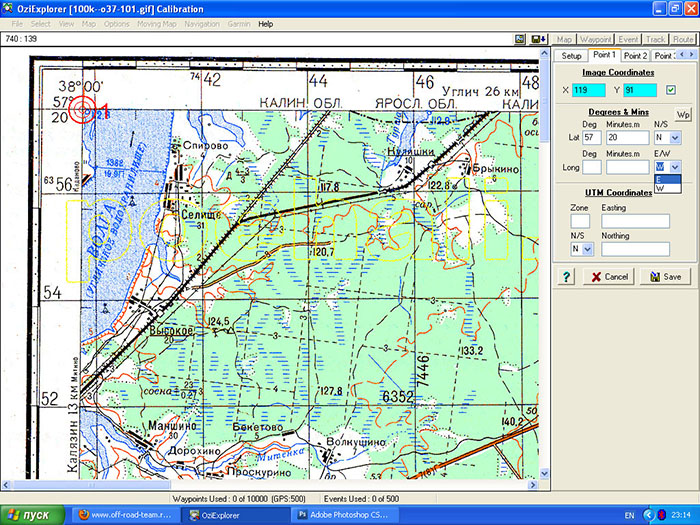
Task: Click the UTM Easting input field
Action: point(633,221)
